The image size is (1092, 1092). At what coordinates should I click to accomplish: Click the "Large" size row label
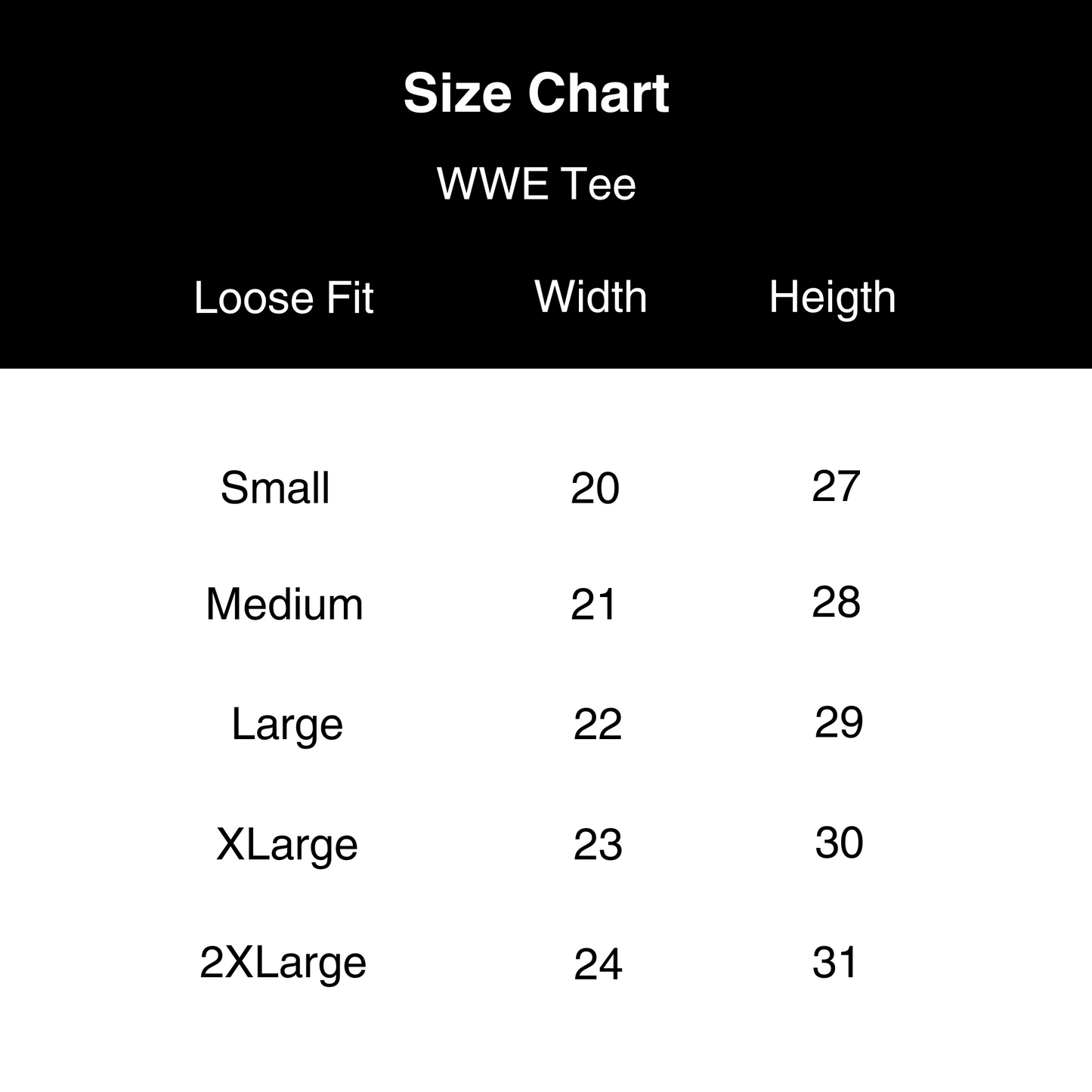point(287,724)
